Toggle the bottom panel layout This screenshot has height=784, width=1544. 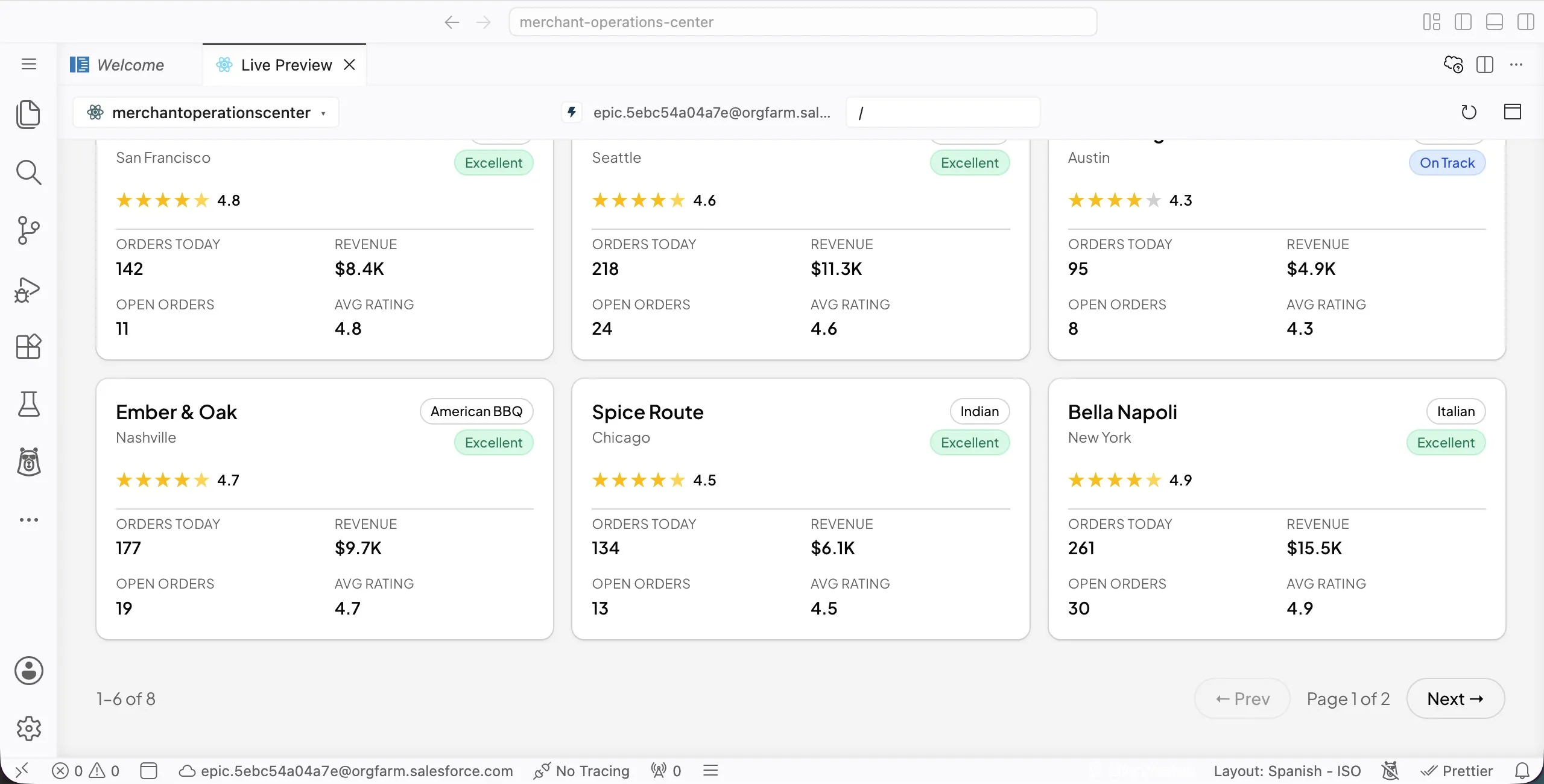click(1495, 22)
